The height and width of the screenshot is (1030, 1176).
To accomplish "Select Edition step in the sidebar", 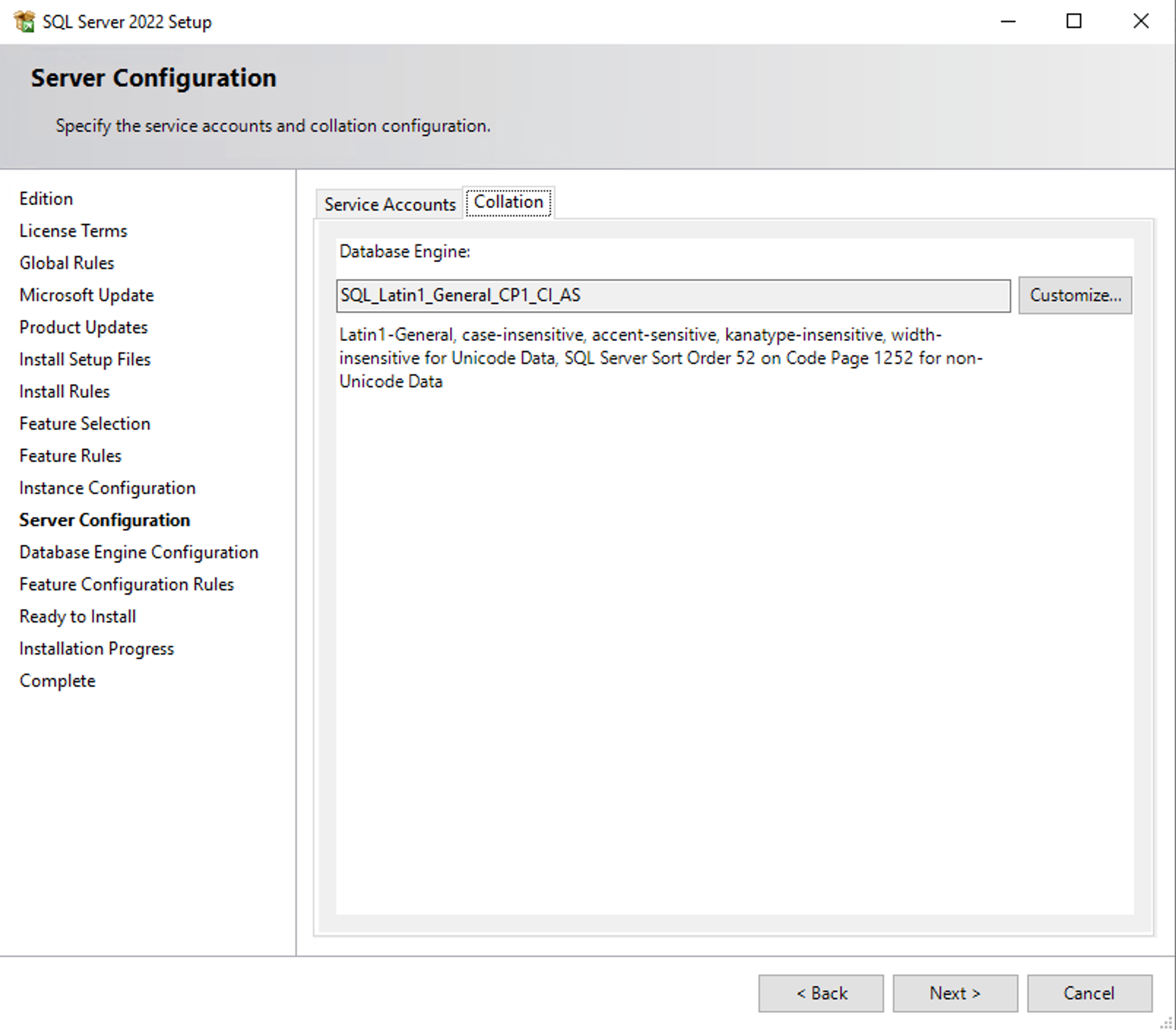I will [46, 199].
